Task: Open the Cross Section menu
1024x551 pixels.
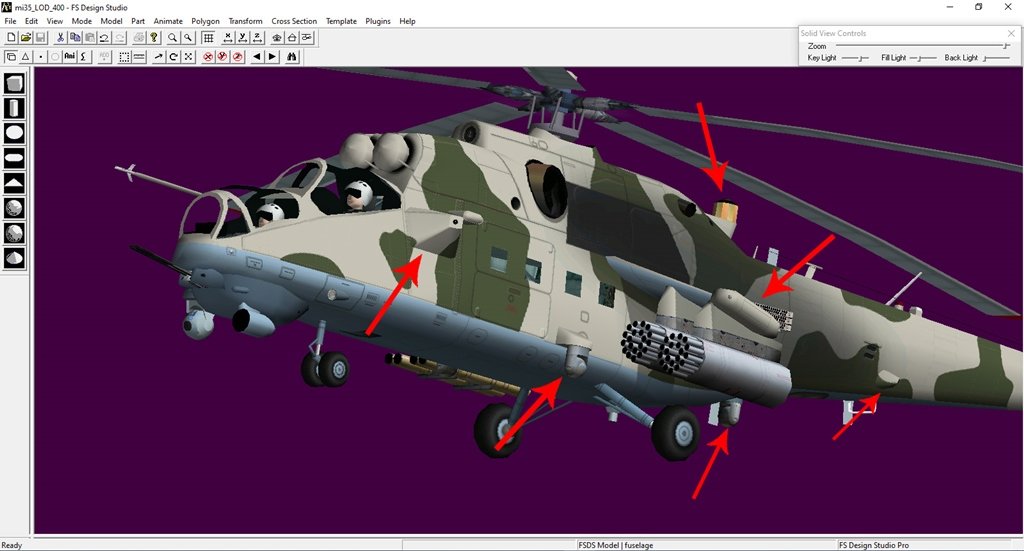Action: 294,21
